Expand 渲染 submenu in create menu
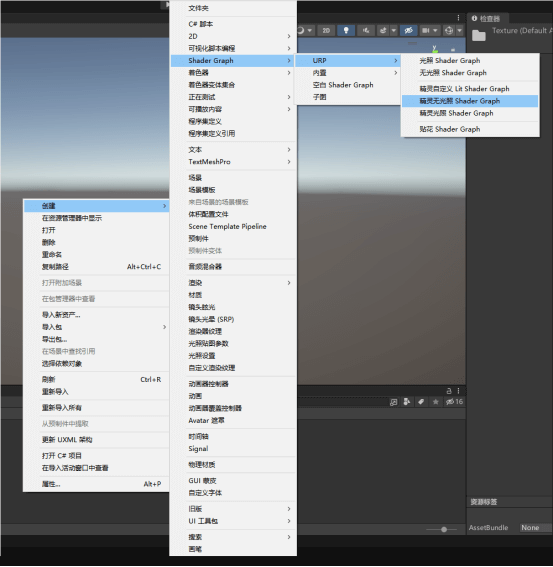 (233, 283)
